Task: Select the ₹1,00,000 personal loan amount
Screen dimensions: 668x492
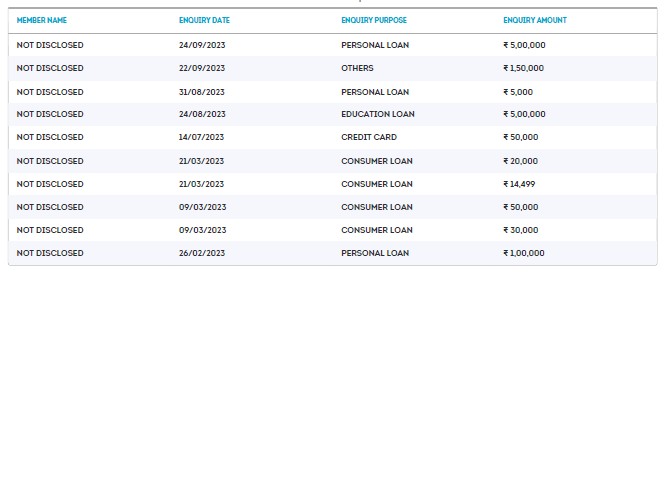Action: point(524,253)
